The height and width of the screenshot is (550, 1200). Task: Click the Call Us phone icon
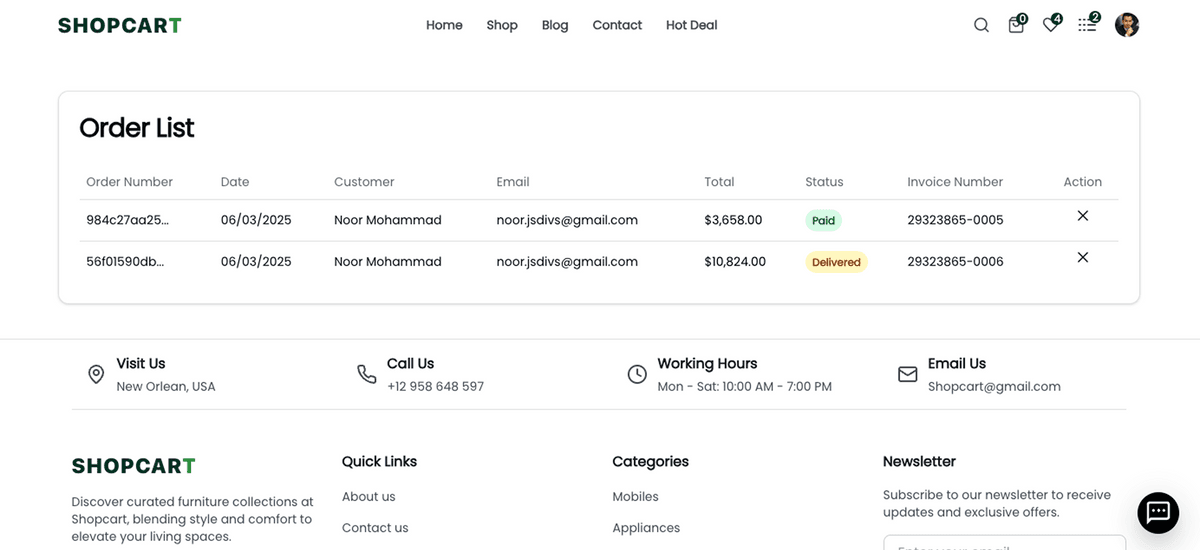click(x=367, y=374)
